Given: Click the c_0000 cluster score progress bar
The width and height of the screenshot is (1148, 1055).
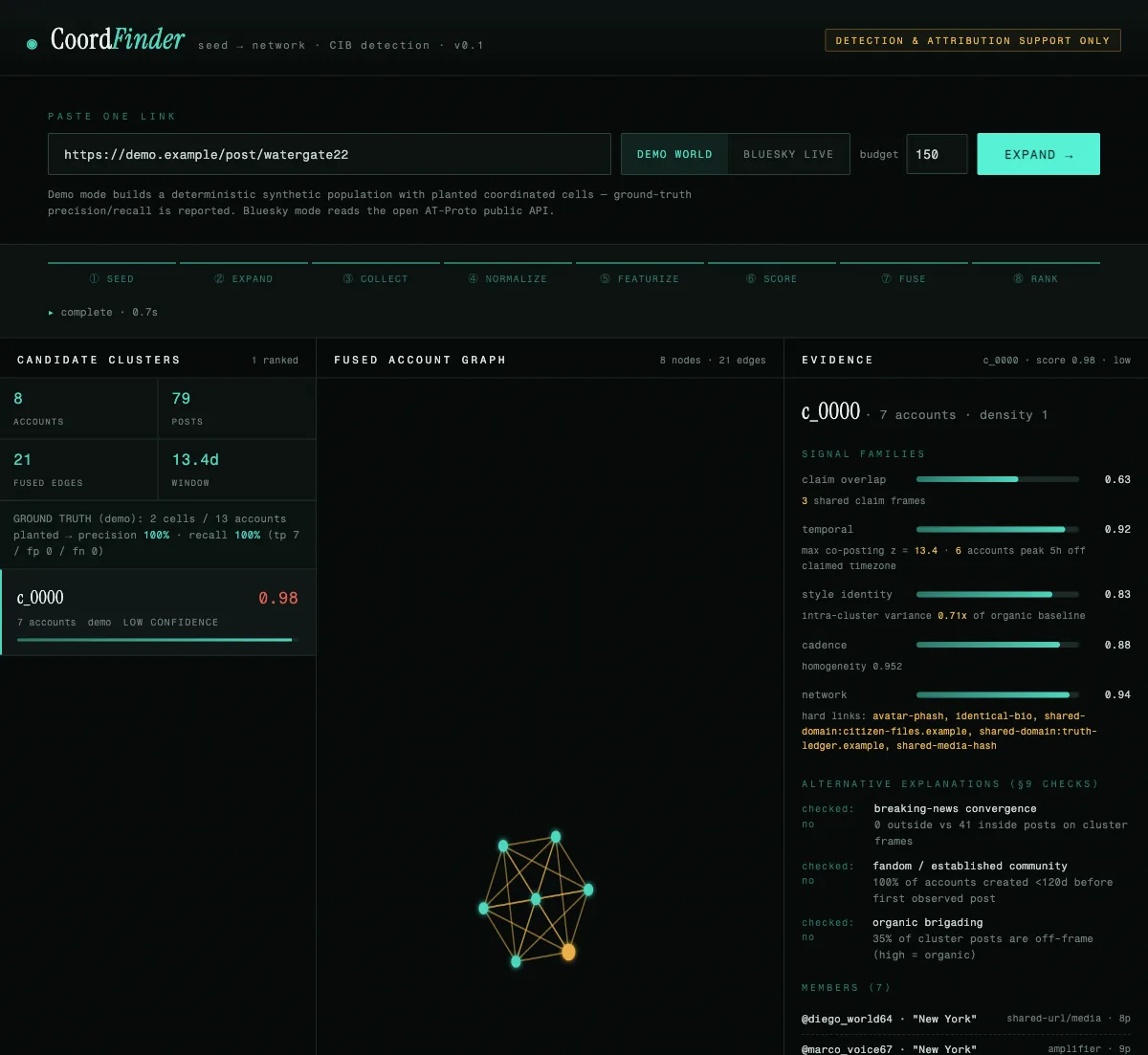Looking at the screenshot, I should click(x=158, y=640).
